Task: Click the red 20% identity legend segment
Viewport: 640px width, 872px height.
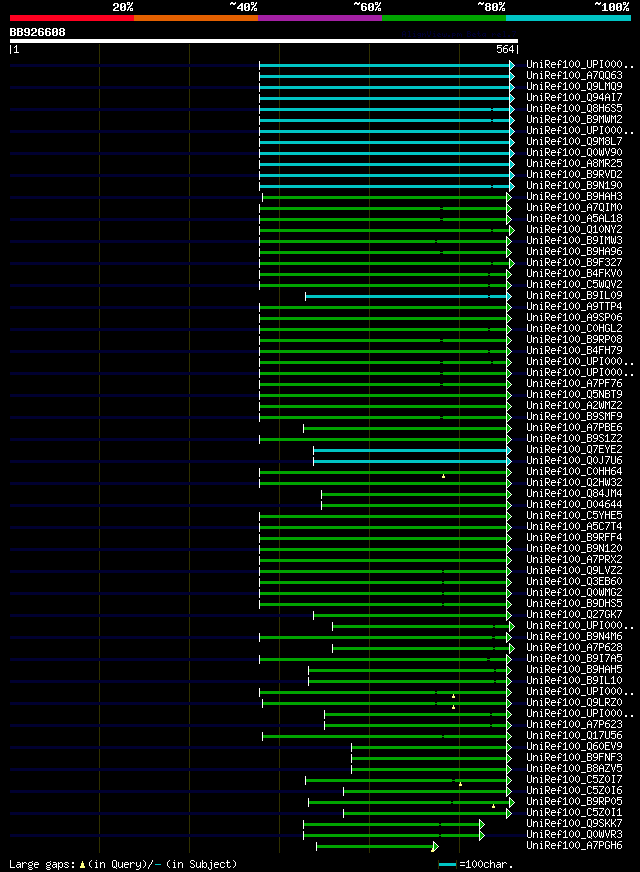Action: (72, 18)
